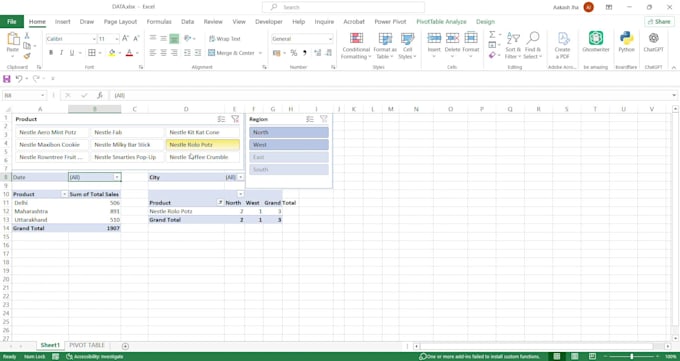Open the File tab

point(12,21)
